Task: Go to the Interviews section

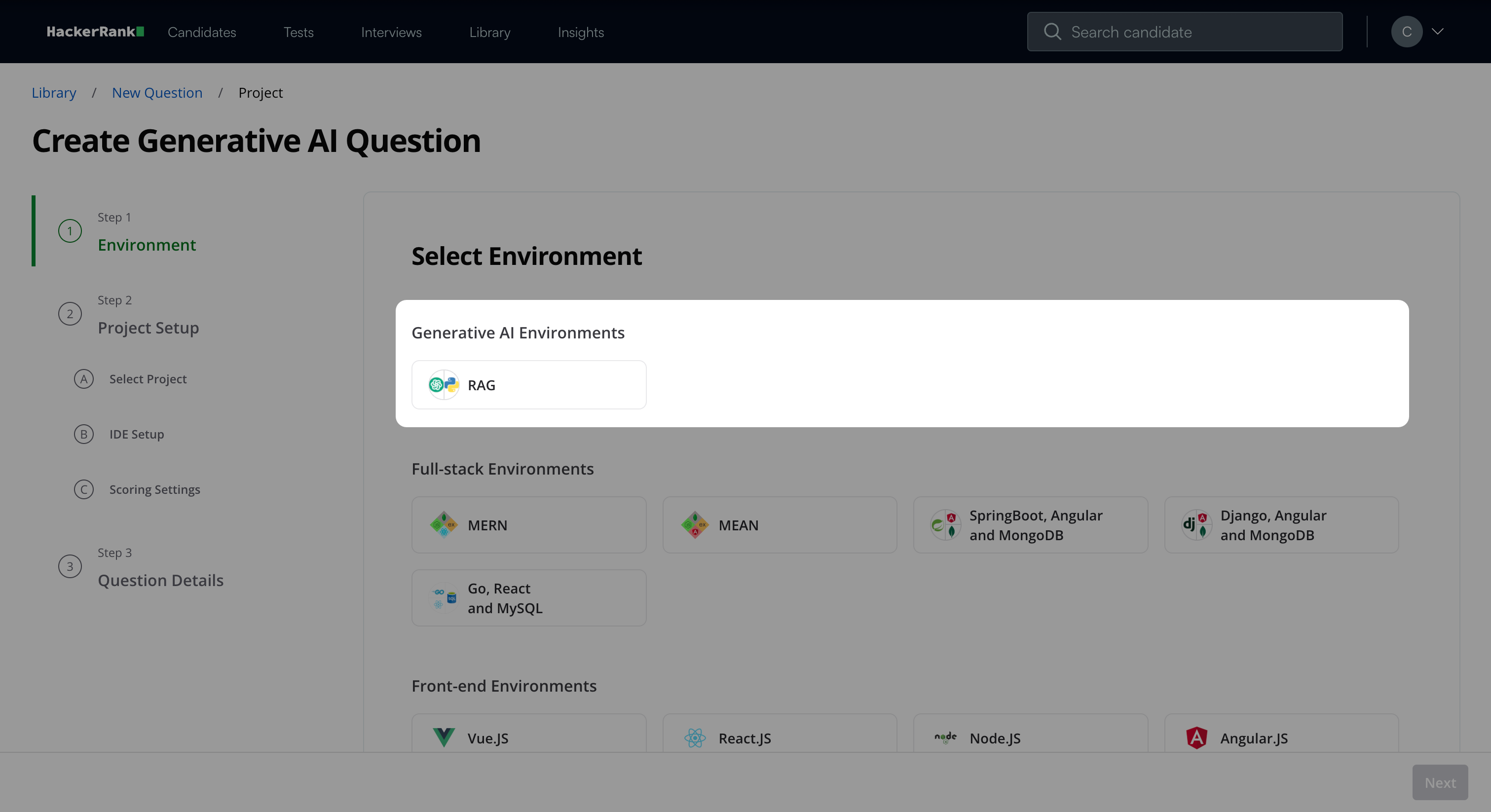Action: [x=391, y=33]
